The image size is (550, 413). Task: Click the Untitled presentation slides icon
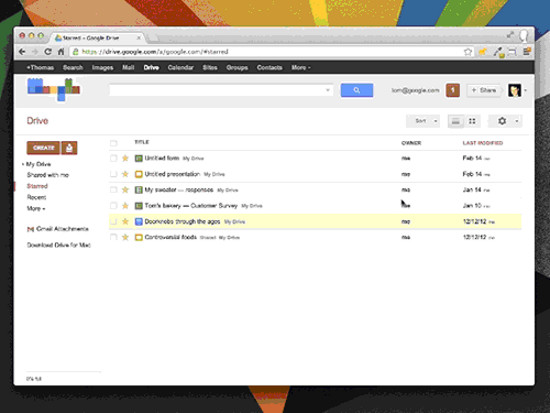click(x=139, y=174)
